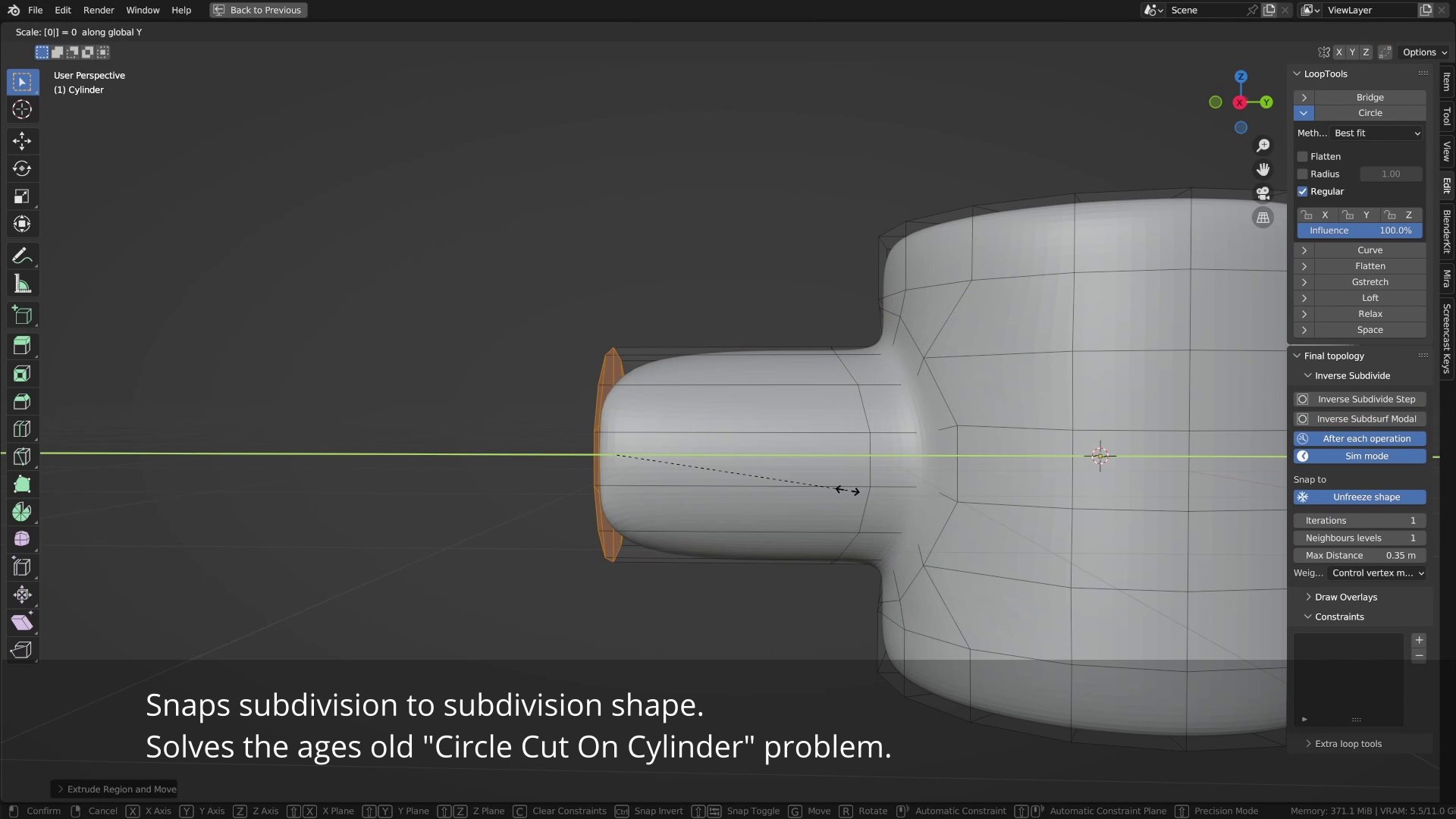
Task: Open the Best fit method dropdown
Action: pos(1376,133)
